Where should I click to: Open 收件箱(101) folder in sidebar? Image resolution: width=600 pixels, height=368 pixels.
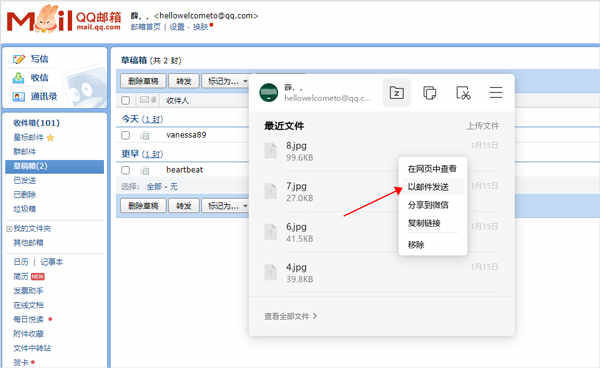coord(37,123)
